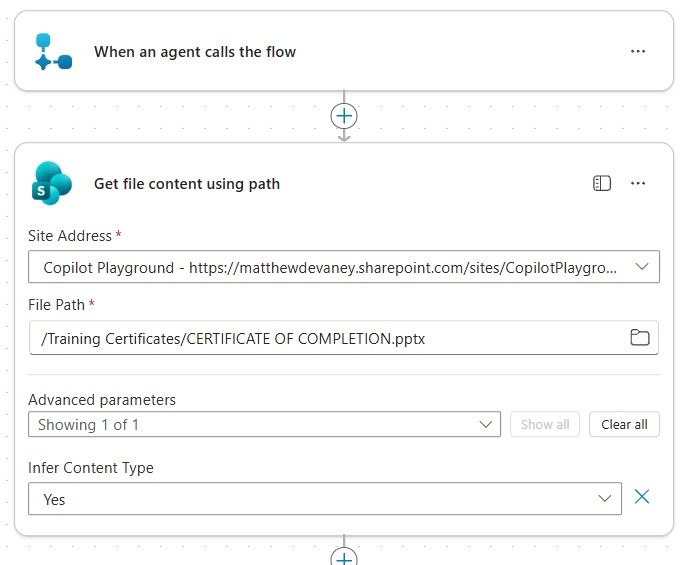The height and width of the screenshot is (565, 688).
Task: Toggle the side panel view for the SharePoint action
Action: 602,183
